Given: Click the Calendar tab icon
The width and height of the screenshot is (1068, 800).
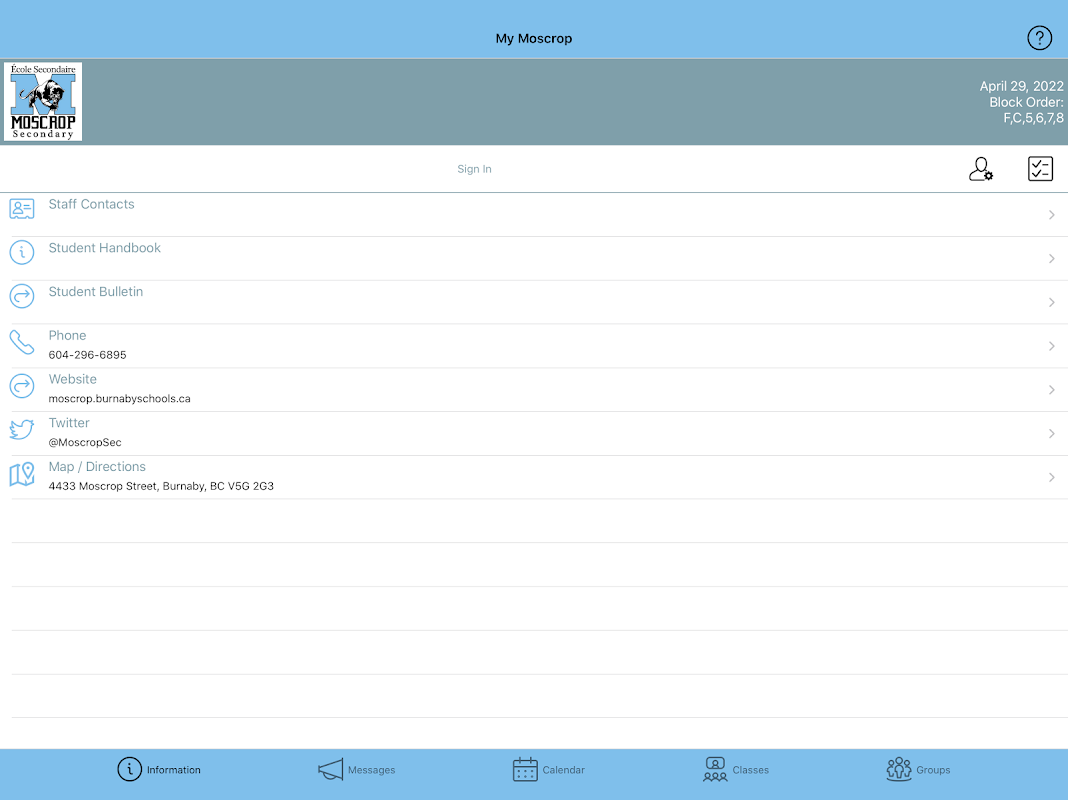Looking at the screenshot, I should tap(525, 769).
